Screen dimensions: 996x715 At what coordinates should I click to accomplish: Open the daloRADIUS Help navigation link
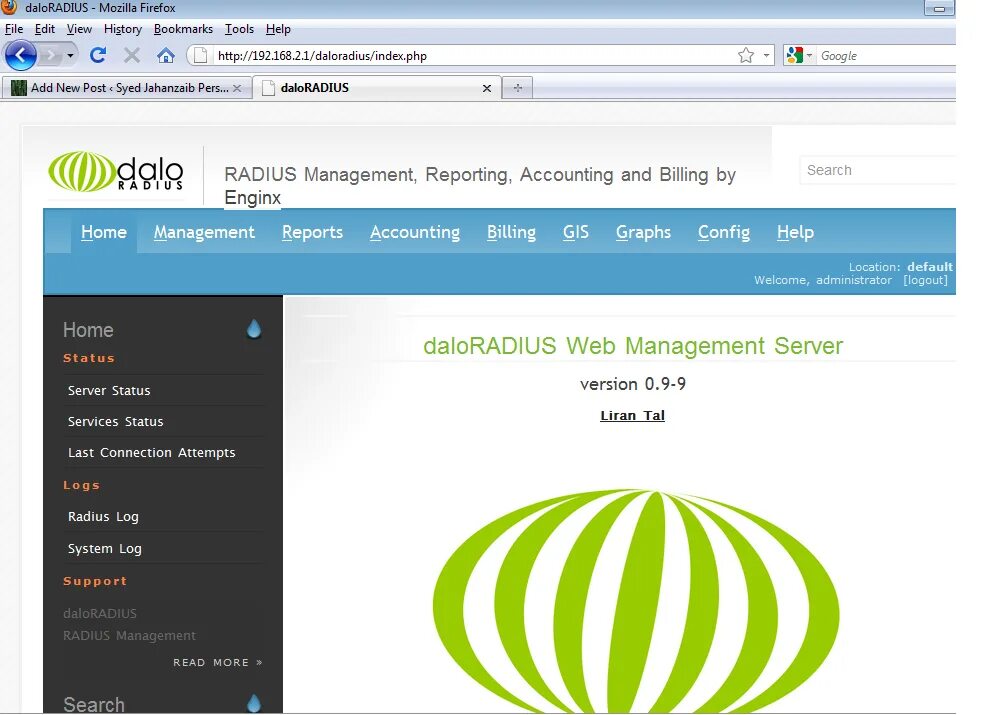795,232
